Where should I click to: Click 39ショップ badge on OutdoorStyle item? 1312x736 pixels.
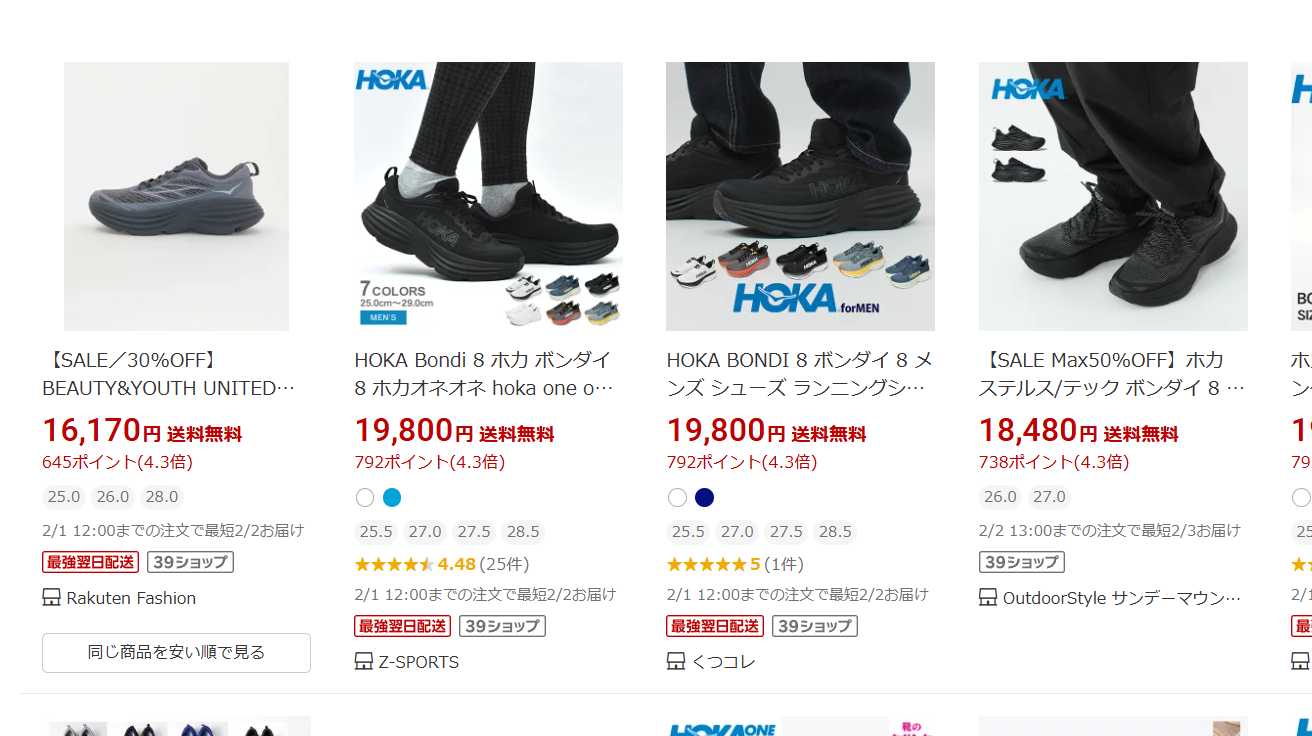tap(1021, 562)
